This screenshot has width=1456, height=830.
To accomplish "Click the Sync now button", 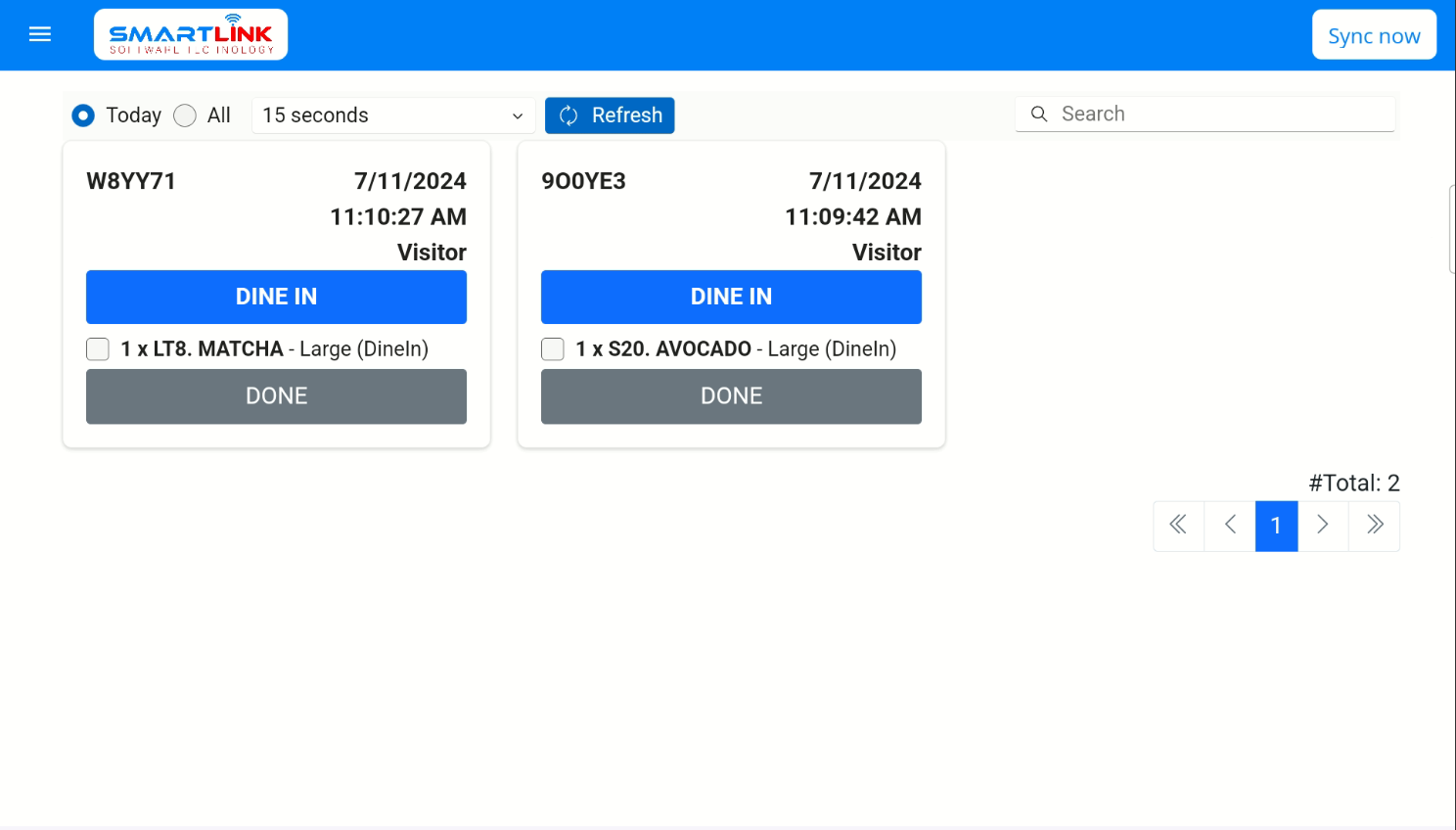I will pyautogui.click(x=1374, y=35).
